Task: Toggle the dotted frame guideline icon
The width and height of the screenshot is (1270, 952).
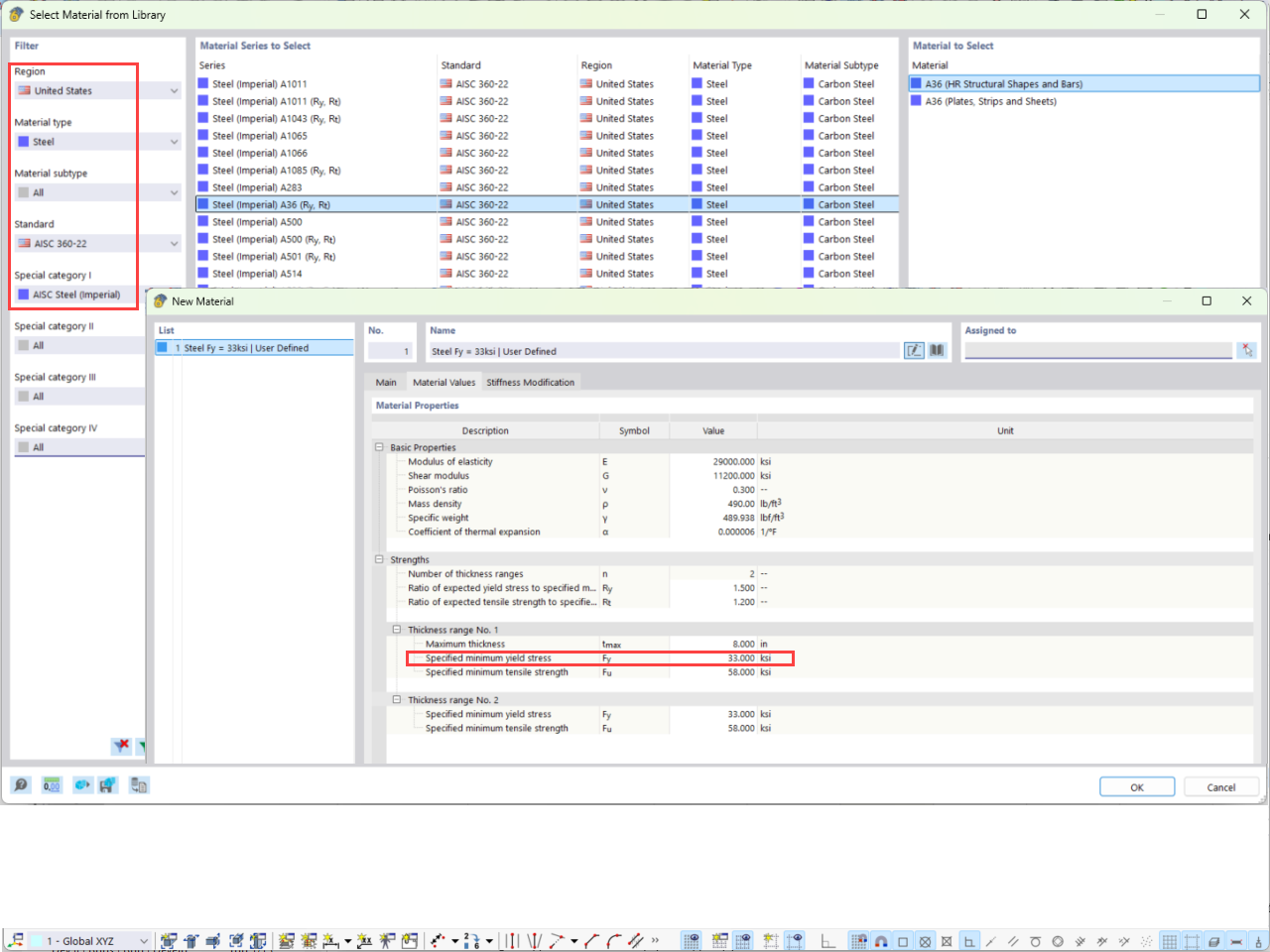Action: point(1192,941)
